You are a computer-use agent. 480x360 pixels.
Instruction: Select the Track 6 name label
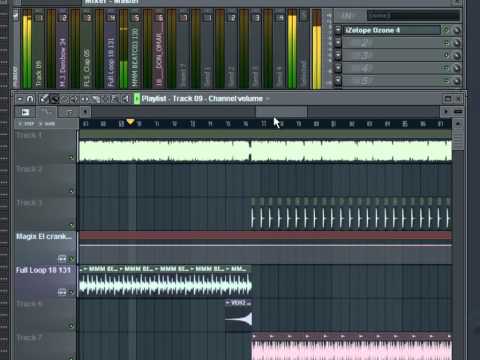(29, 304)
